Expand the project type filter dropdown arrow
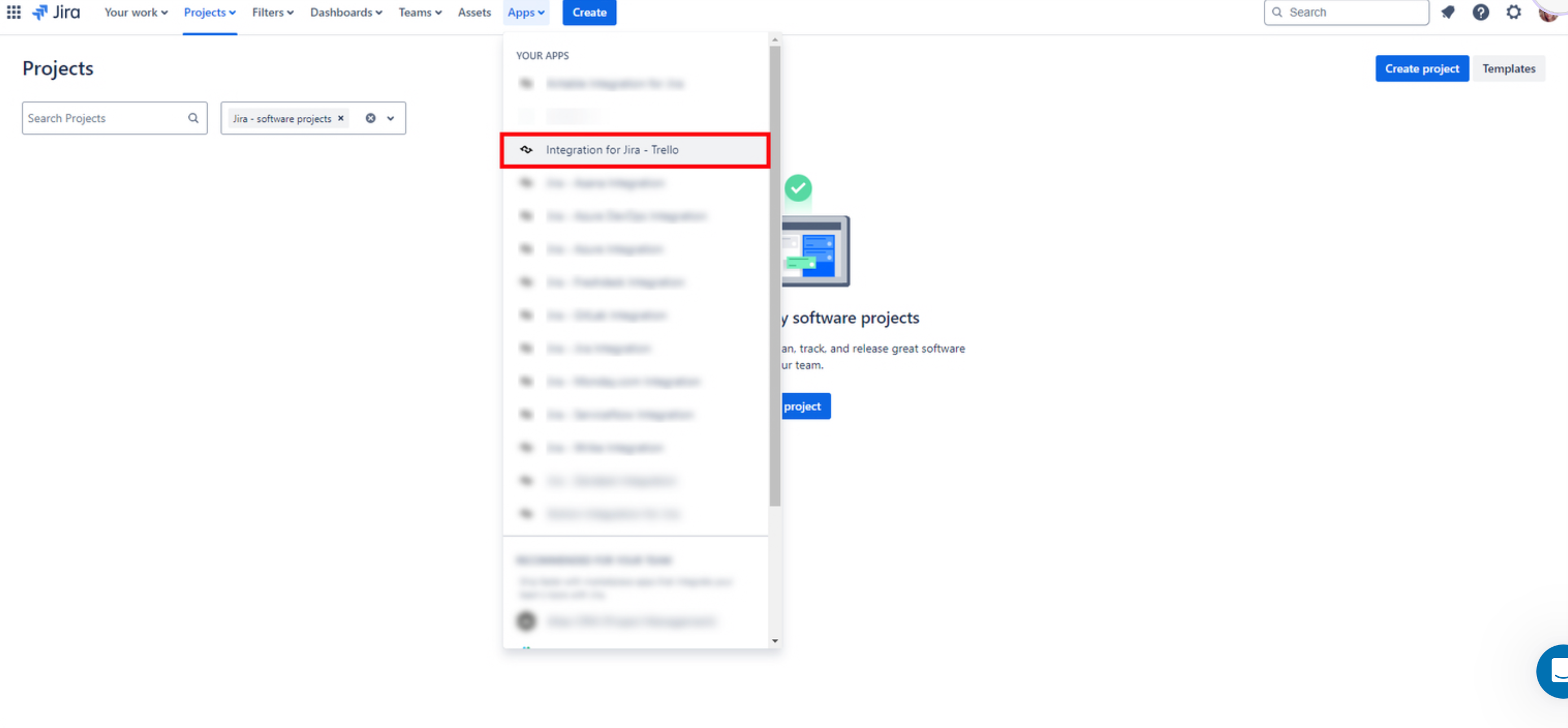This screenshot has height=728, width=1568. [391, 118]
